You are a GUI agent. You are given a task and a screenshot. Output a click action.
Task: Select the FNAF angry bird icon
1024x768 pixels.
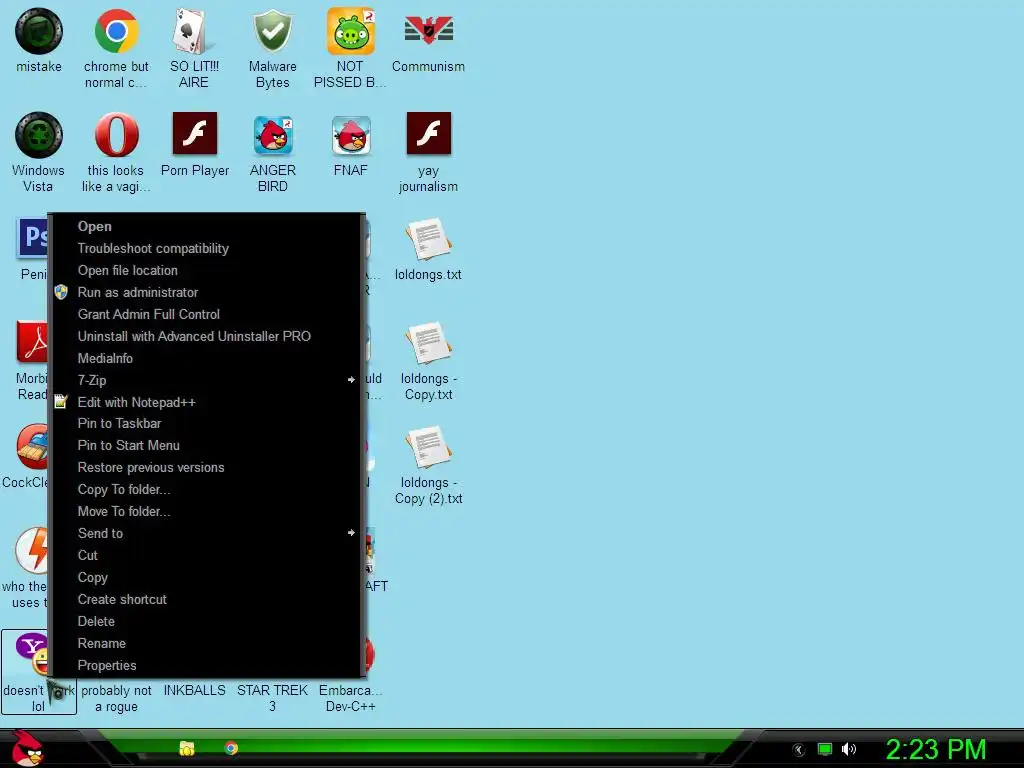351,135
